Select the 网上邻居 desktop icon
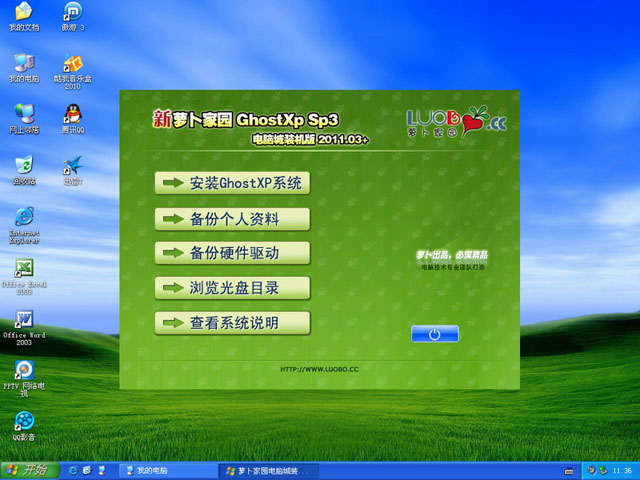This screenshot has width=640, height=480. (24, 119)
